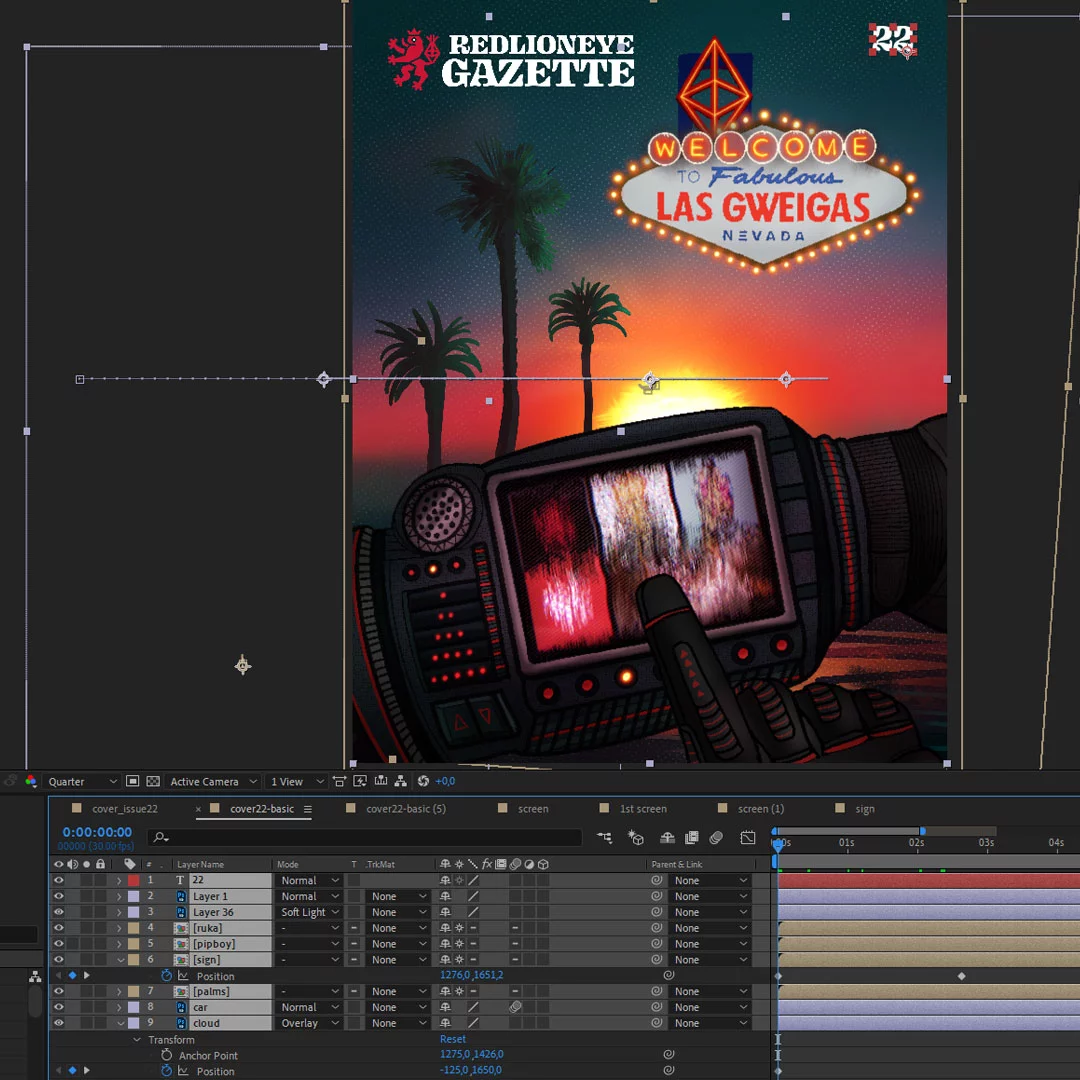The image size is (1080, 1080).
Task: Go to previous keyframe for cloud Position
Action: (x=58, y=1070)
